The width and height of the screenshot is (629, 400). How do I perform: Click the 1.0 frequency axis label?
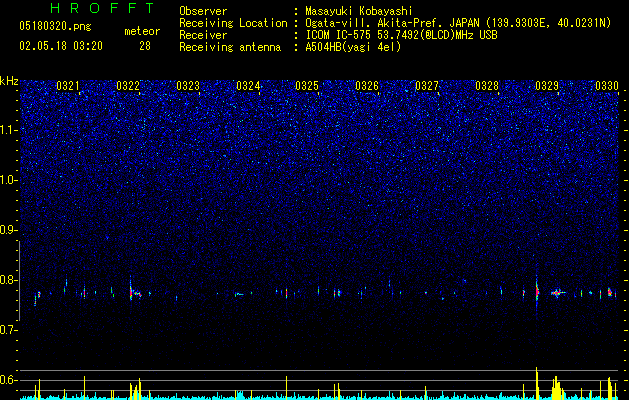9,180
